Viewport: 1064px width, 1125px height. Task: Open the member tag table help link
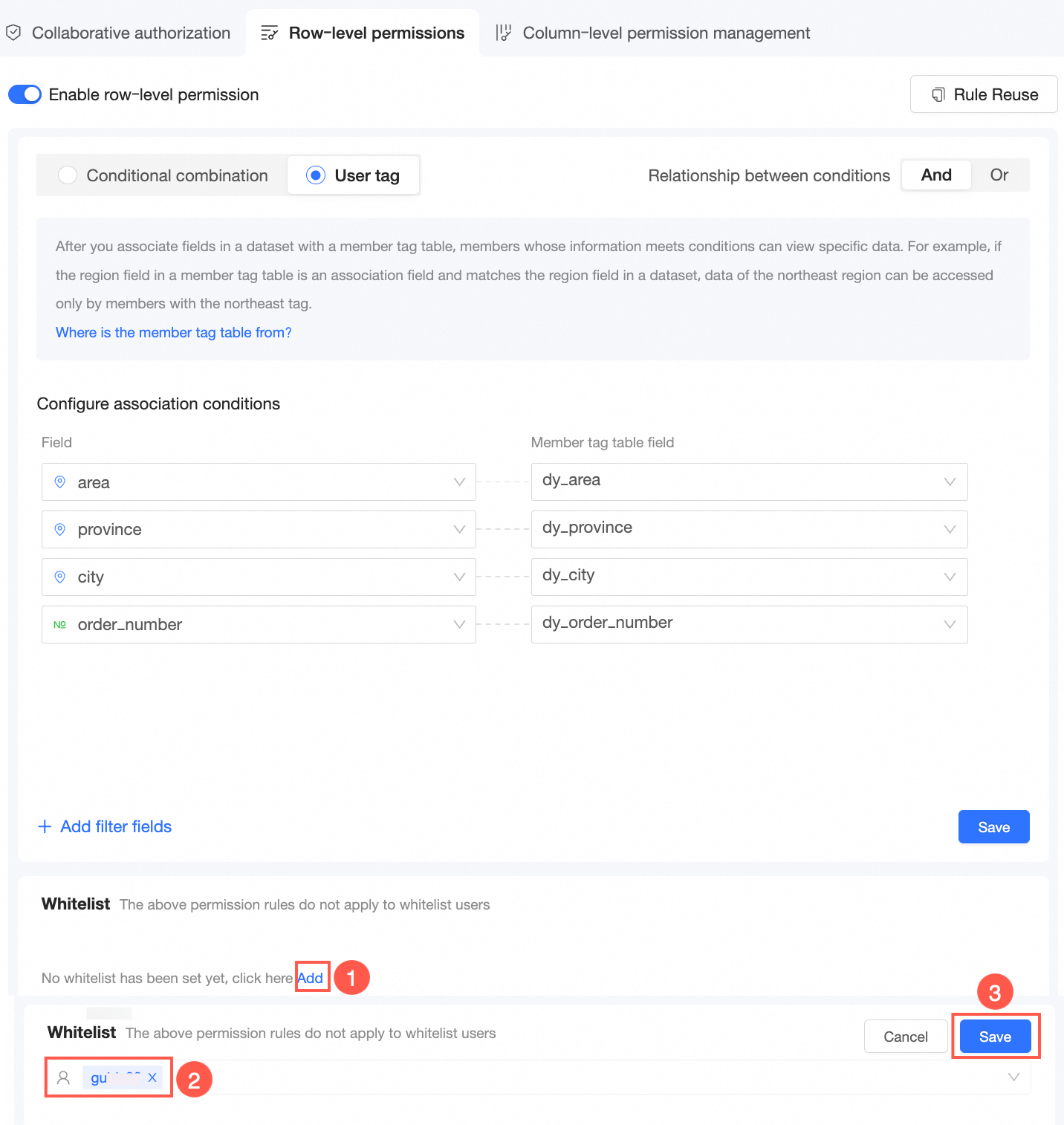coord(173,332)
